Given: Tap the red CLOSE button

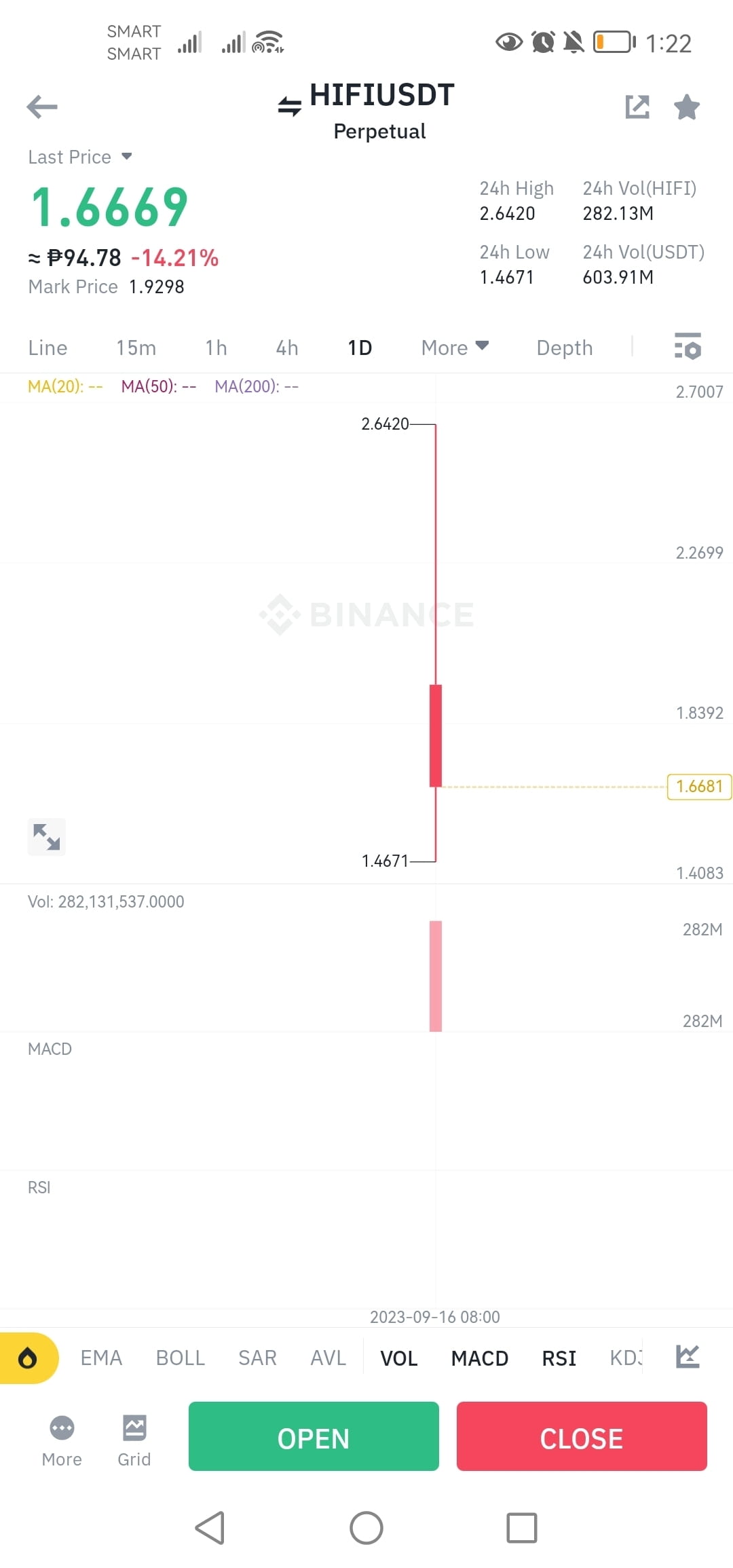Looking at the screenshot, I should point(582,1436).
